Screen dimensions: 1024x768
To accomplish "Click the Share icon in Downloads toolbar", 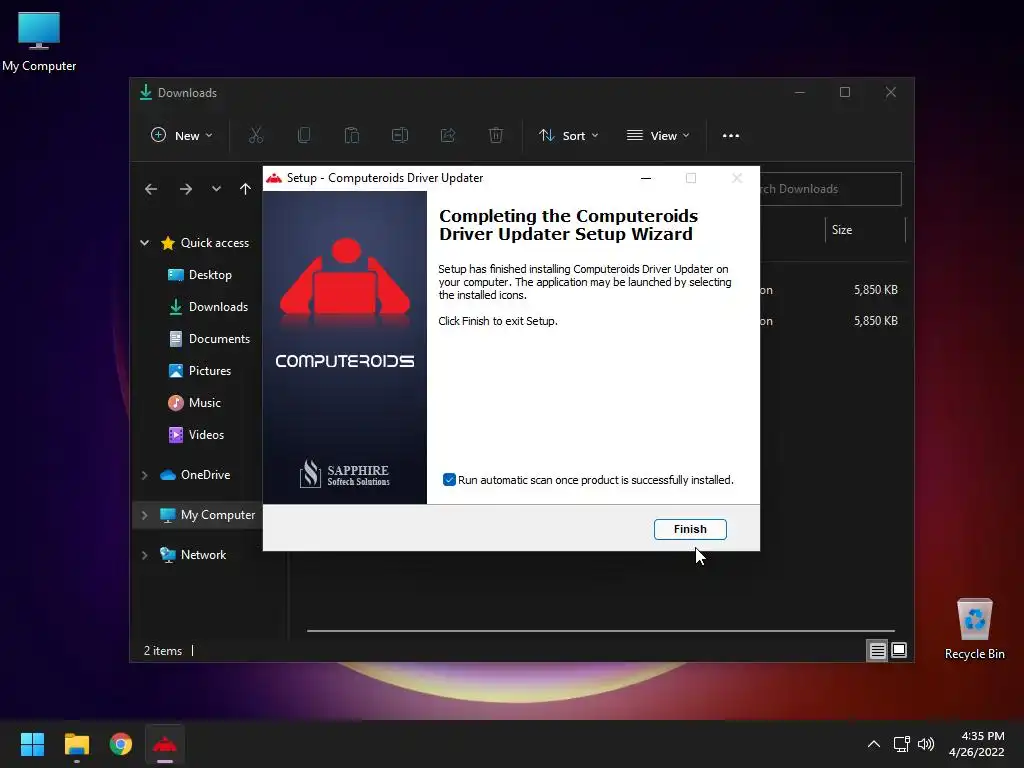I will point(448,135).
